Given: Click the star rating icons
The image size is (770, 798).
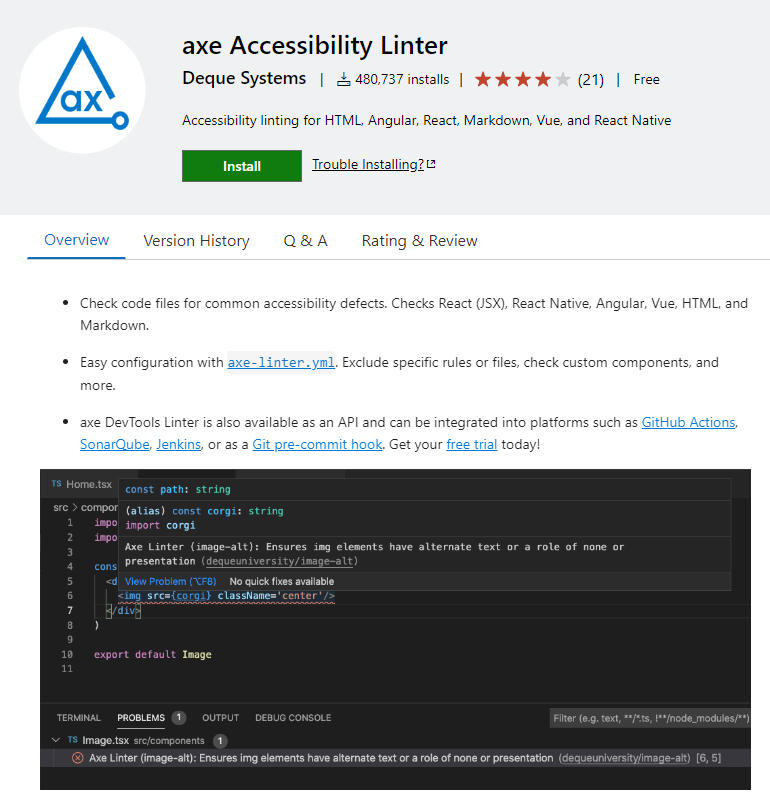Looking at the screenshot, I should coord(522,79).
